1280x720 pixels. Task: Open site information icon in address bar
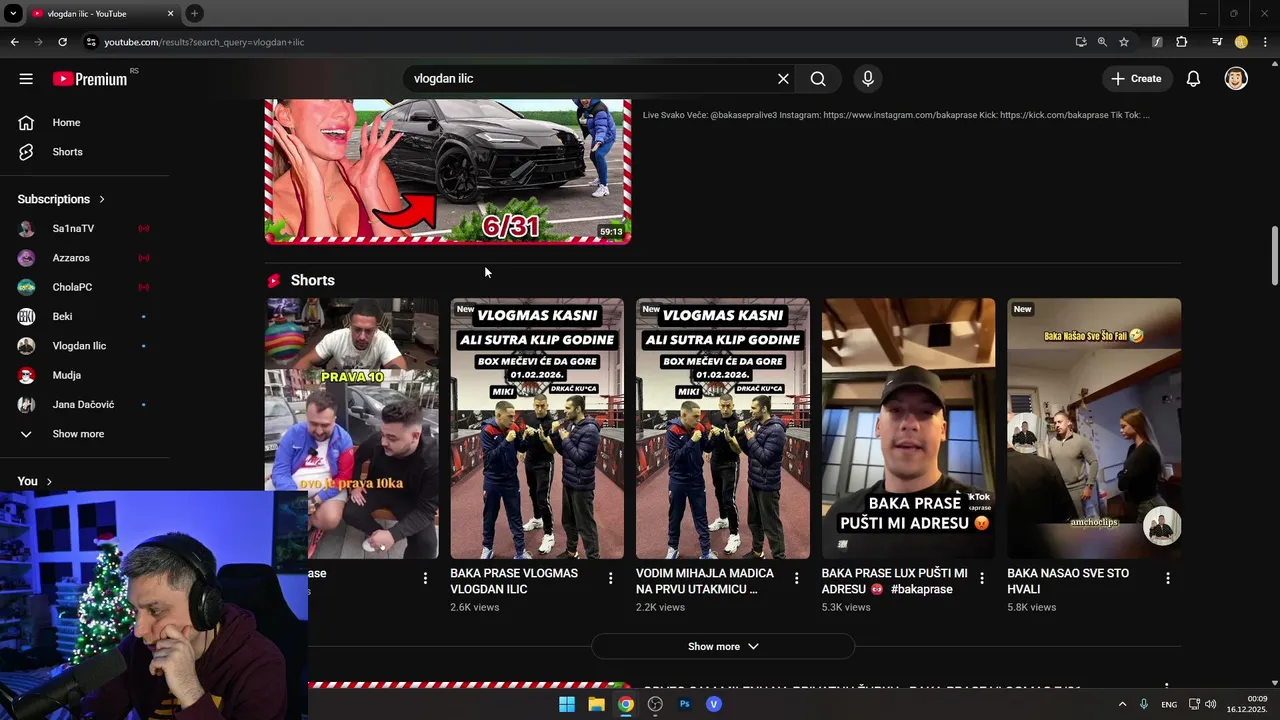[x=91, y=42]
